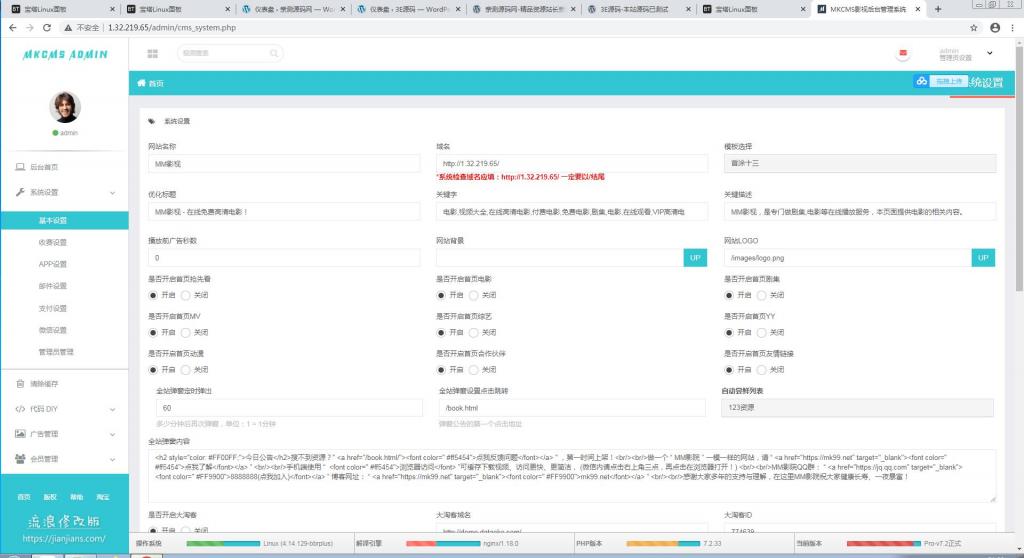The width and height of the screenshot is (1024, 558).
Task: Click the admin avatar photo
Action: click(65, 107)
